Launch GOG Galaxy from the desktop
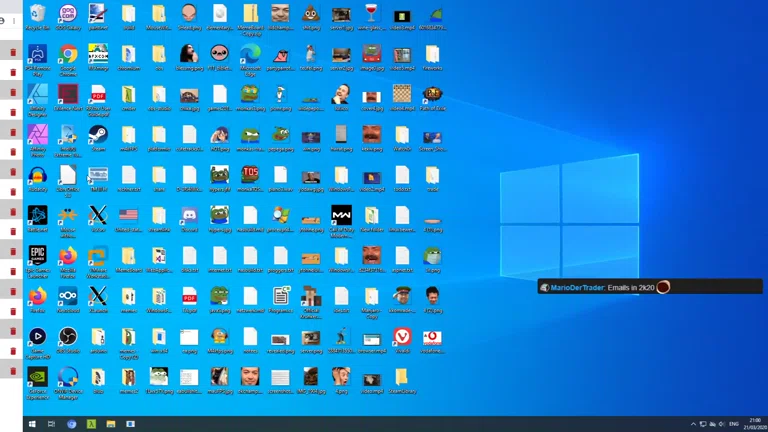Image resolution: width=768 pixels, height=432 pixels. [68, 14]
